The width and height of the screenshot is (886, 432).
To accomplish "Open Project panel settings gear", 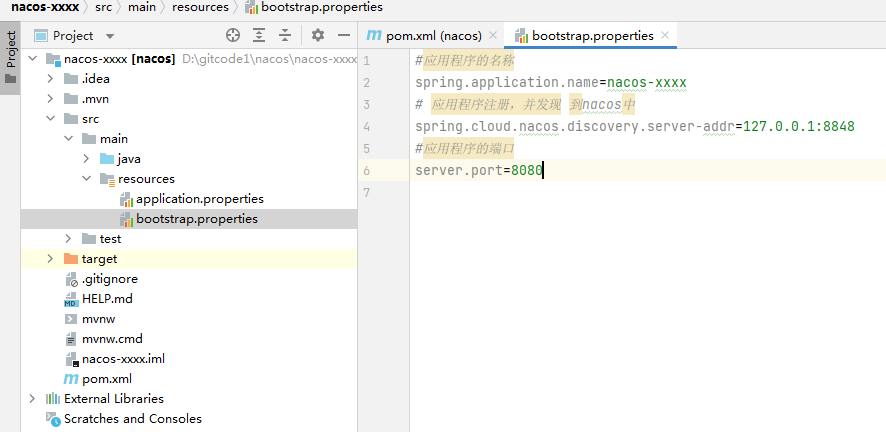I will click(318, 36).
